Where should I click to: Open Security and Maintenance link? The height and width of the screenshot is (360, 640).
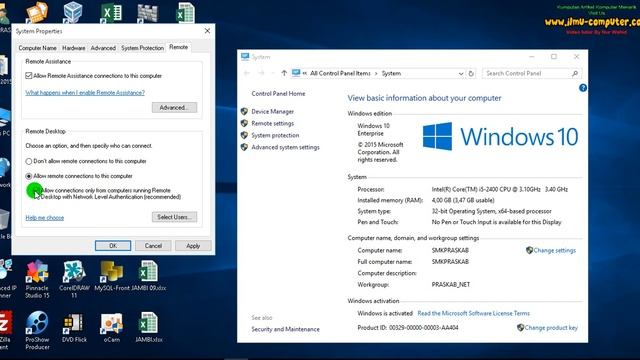(x=285, y=329)
